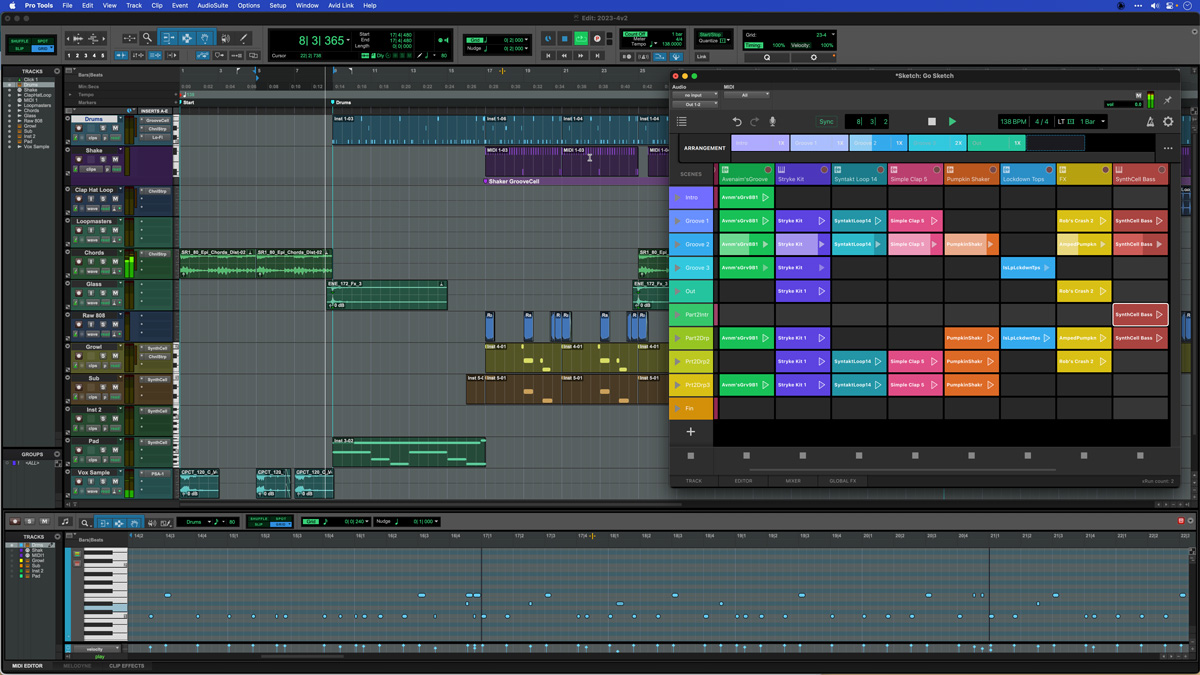Mute the Shake track
The image size is (1200, 675).
[113, 159]
